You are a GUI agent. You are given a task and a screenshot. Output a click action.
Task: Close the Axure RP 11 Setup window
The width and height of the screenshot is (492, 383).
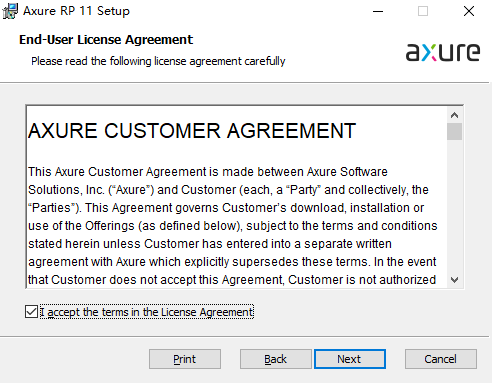[x=469, y=11]
